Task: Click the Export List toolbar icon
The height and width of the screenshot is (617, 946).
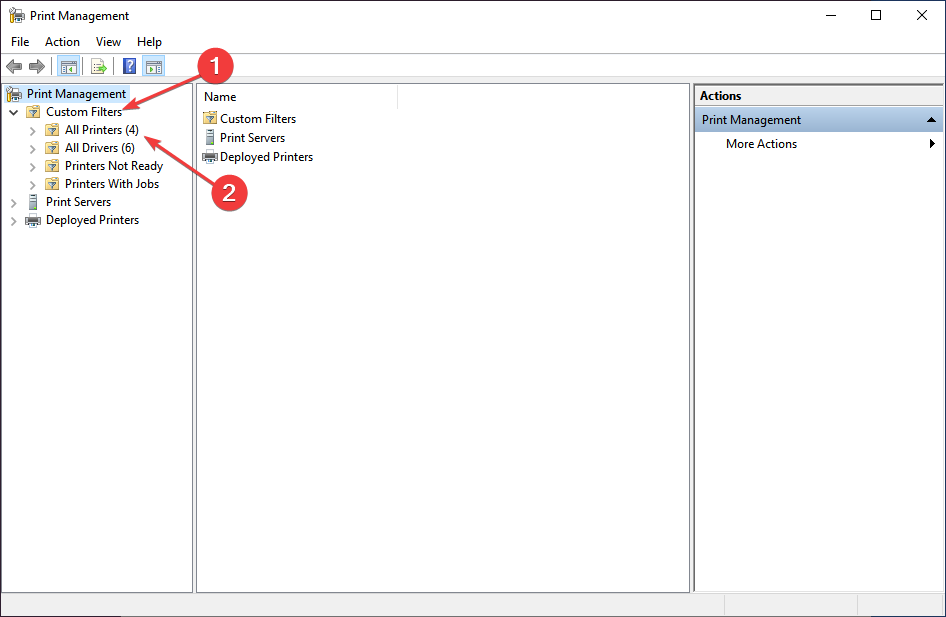Action: pos(98,66)
